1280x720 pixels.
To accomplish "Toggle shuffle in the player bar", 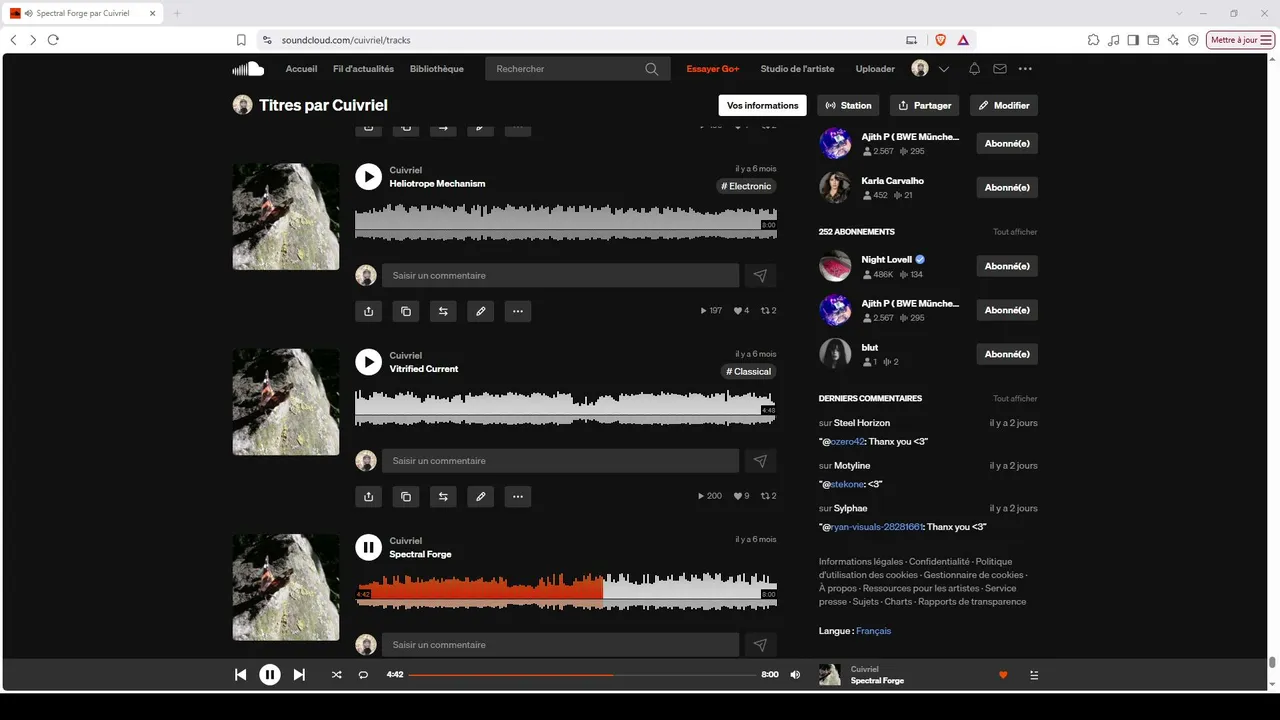I will (336, 675).
